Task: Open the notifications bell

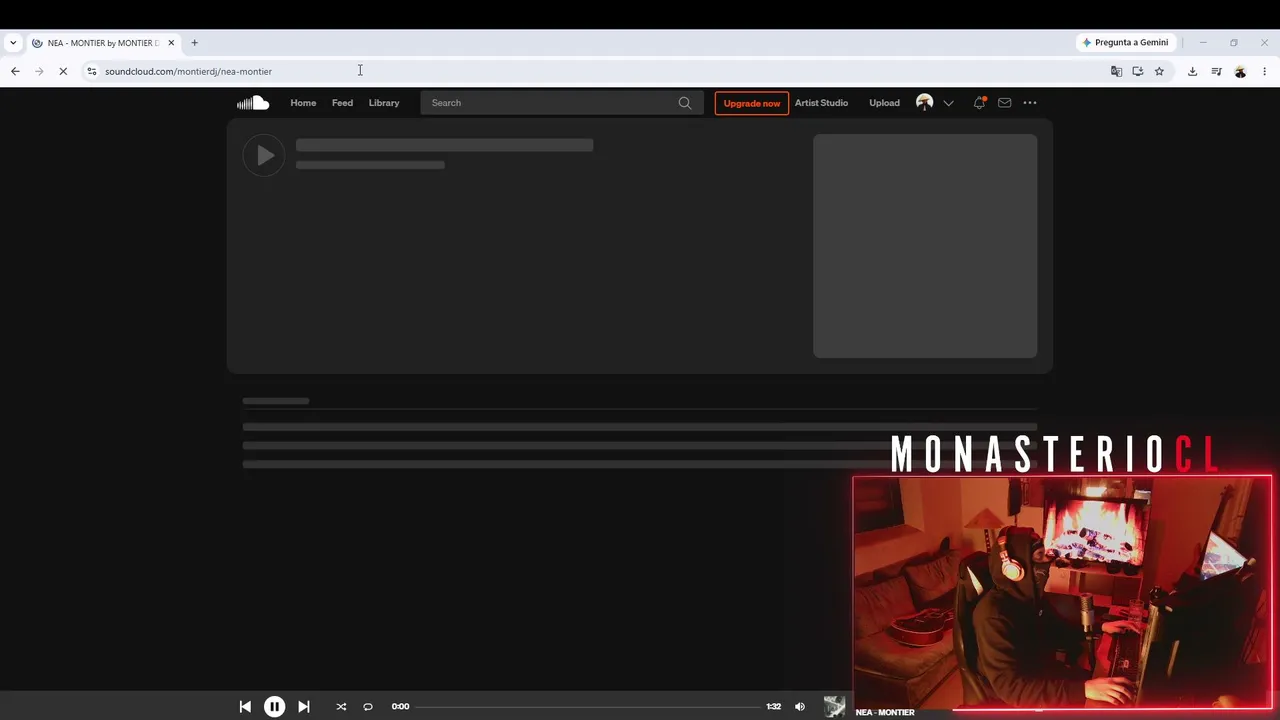Action: click(979, 103)
